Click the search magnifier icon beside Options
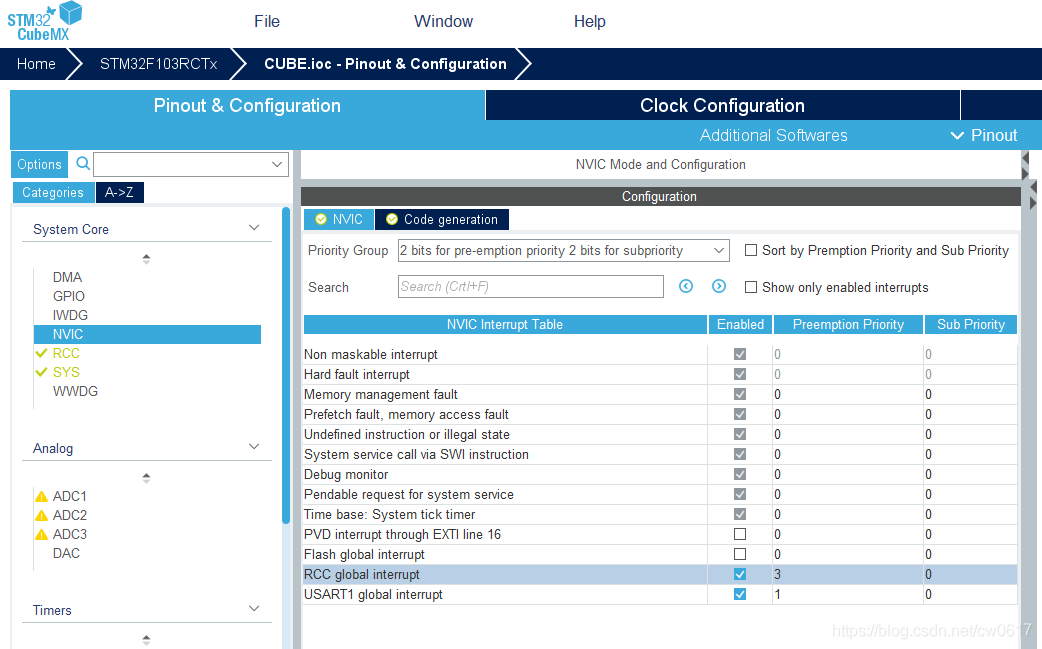The width and height of the screenshot is (1042, 649). (x=83, y=163)
